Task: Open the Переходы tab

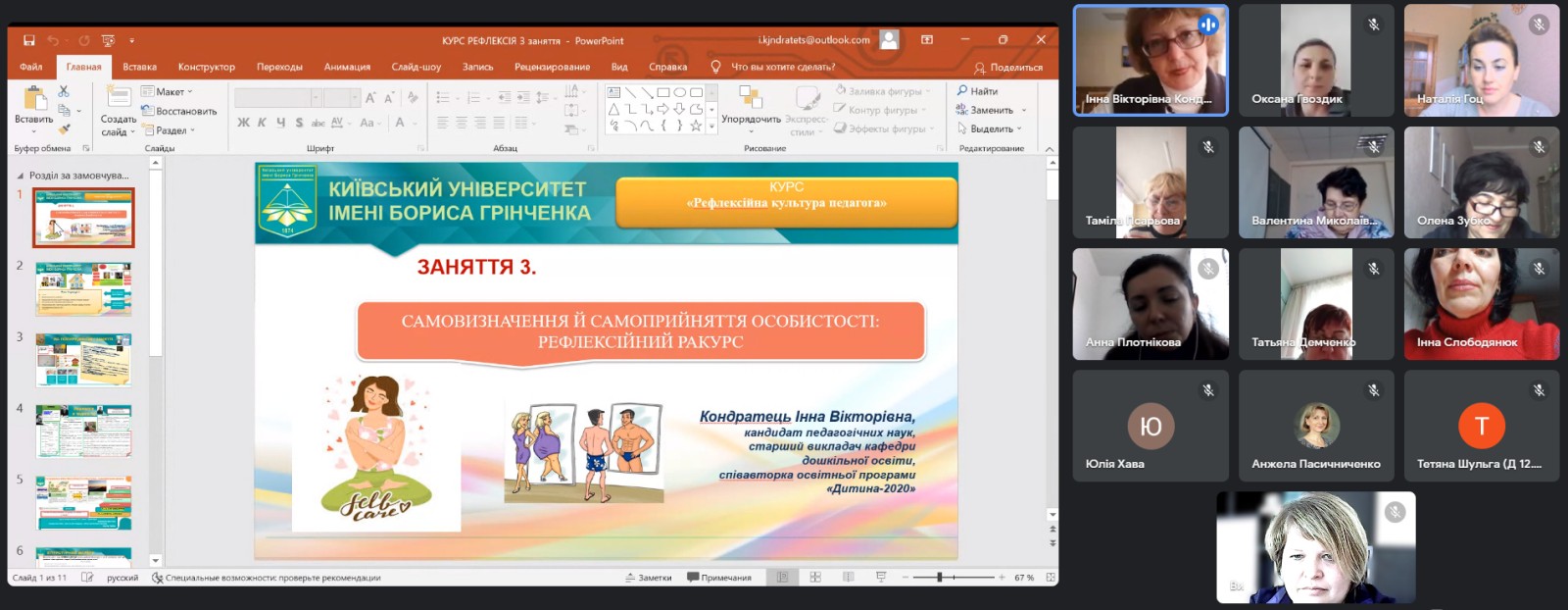Action: pos(279,67)
